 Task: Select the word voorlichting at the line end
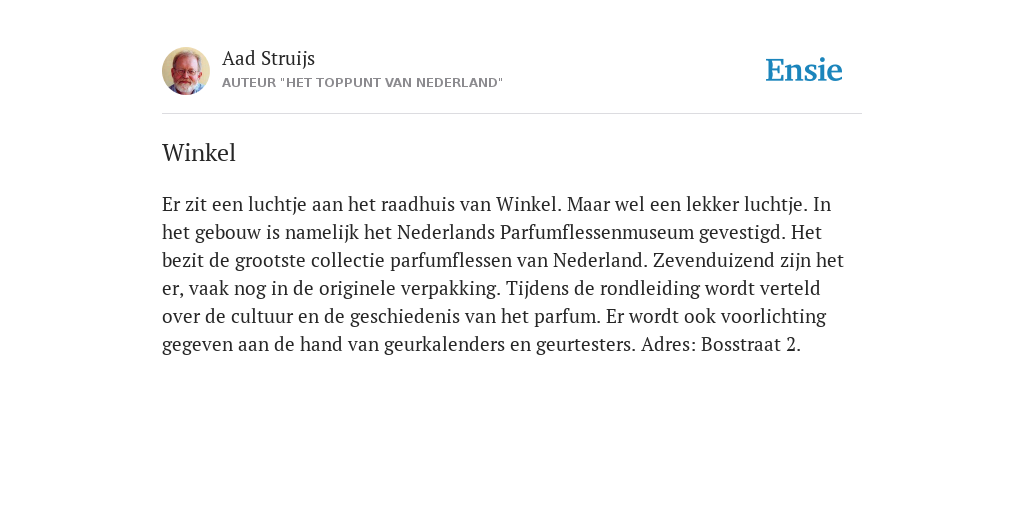click(x=773, y=317)
